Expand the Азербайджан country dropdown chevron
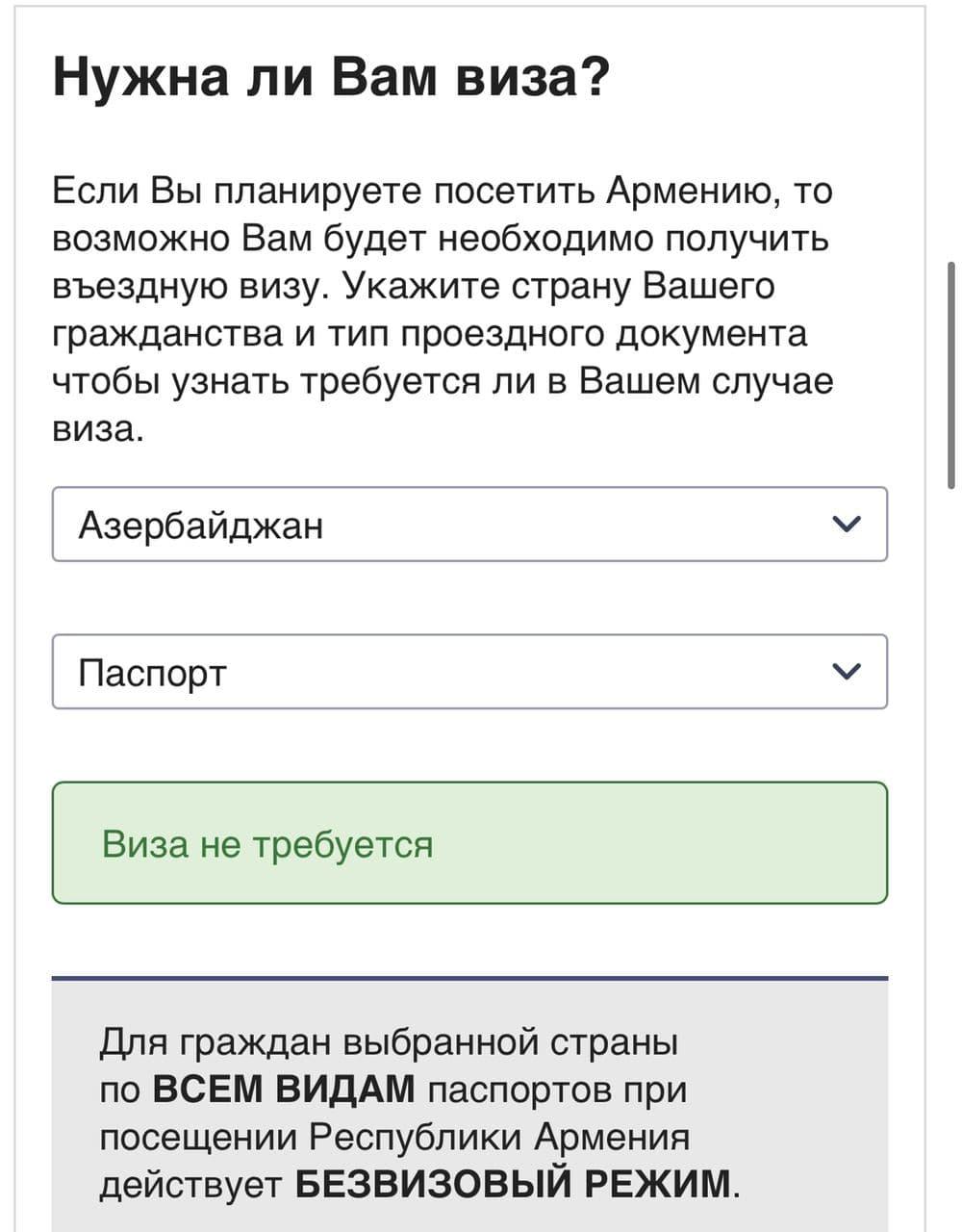This screenshot has width=962, height=1232. pos(846,524)
